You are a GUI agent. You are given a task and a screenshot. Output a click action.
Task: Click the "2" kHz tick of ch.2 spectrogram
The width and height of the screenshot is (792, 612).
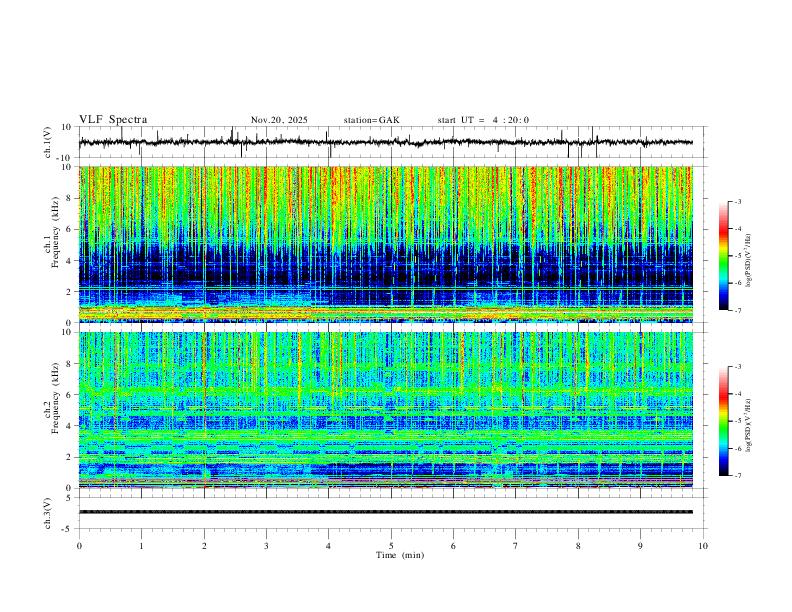[x=70, y=457]
